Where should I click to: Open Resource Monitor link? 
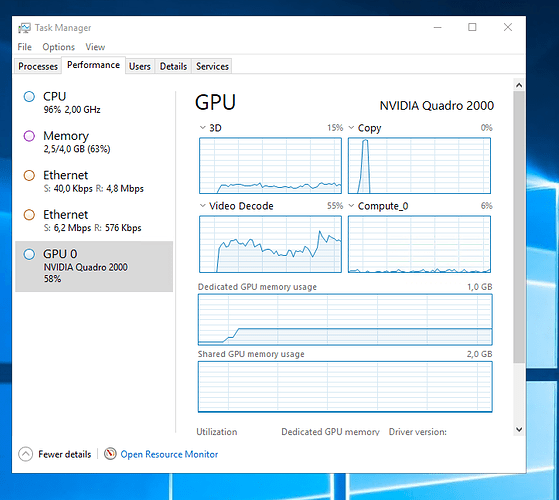point(169,454)
